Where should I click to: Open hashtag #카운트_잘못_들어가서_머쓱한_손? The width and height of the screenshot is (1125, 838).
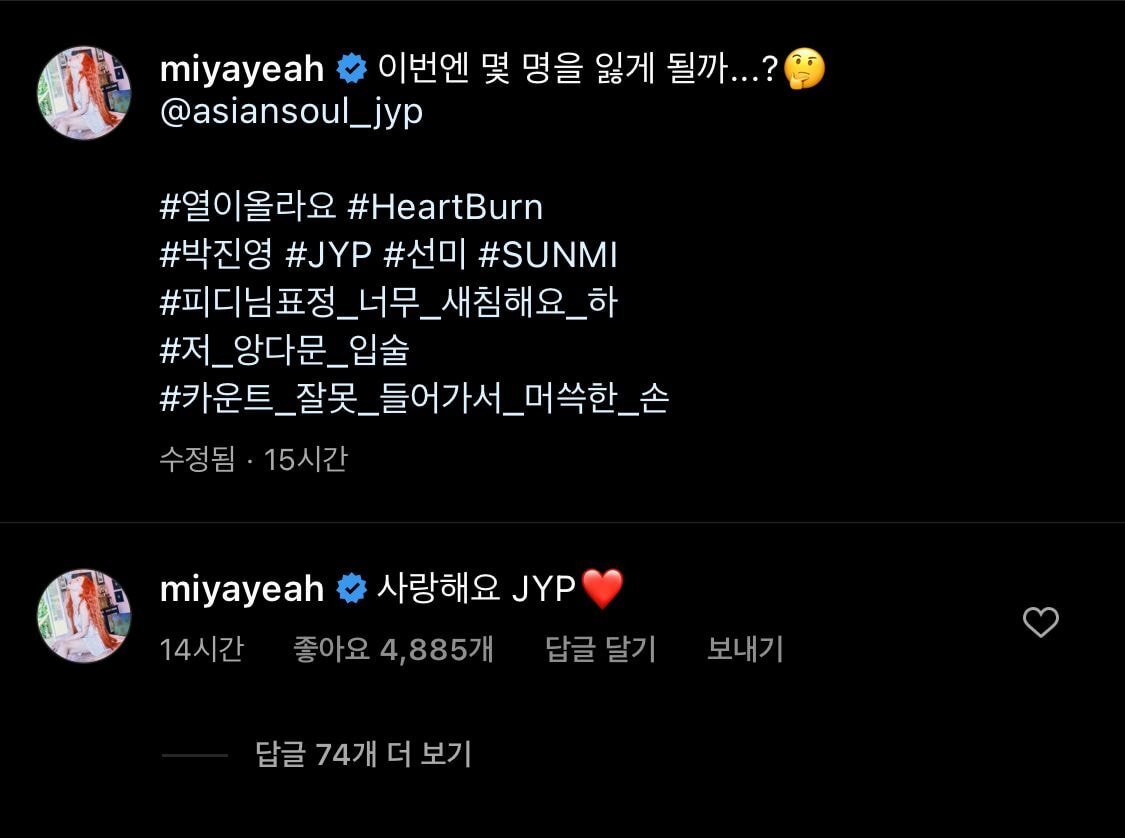click(x=414, y=398)
